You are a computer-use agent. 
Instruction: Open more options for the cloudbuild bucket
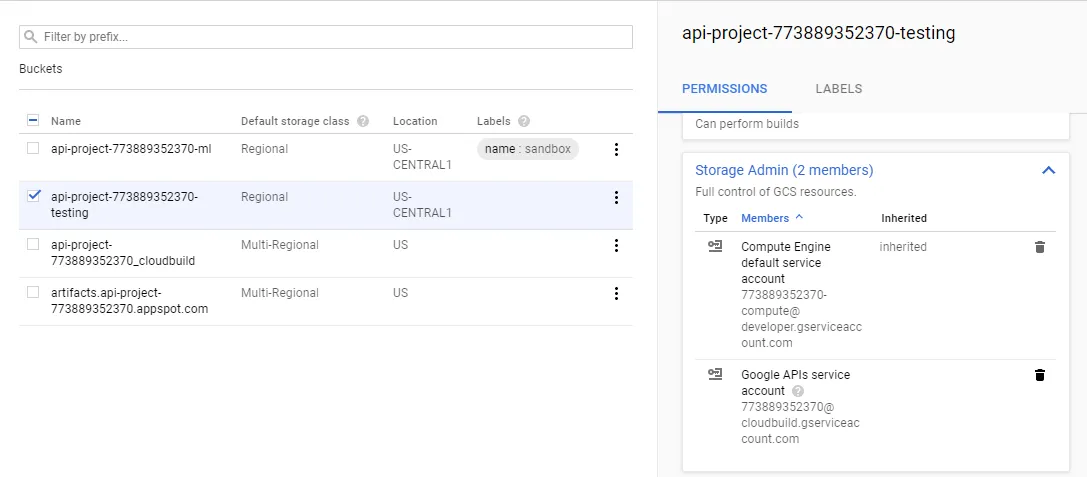616,245
